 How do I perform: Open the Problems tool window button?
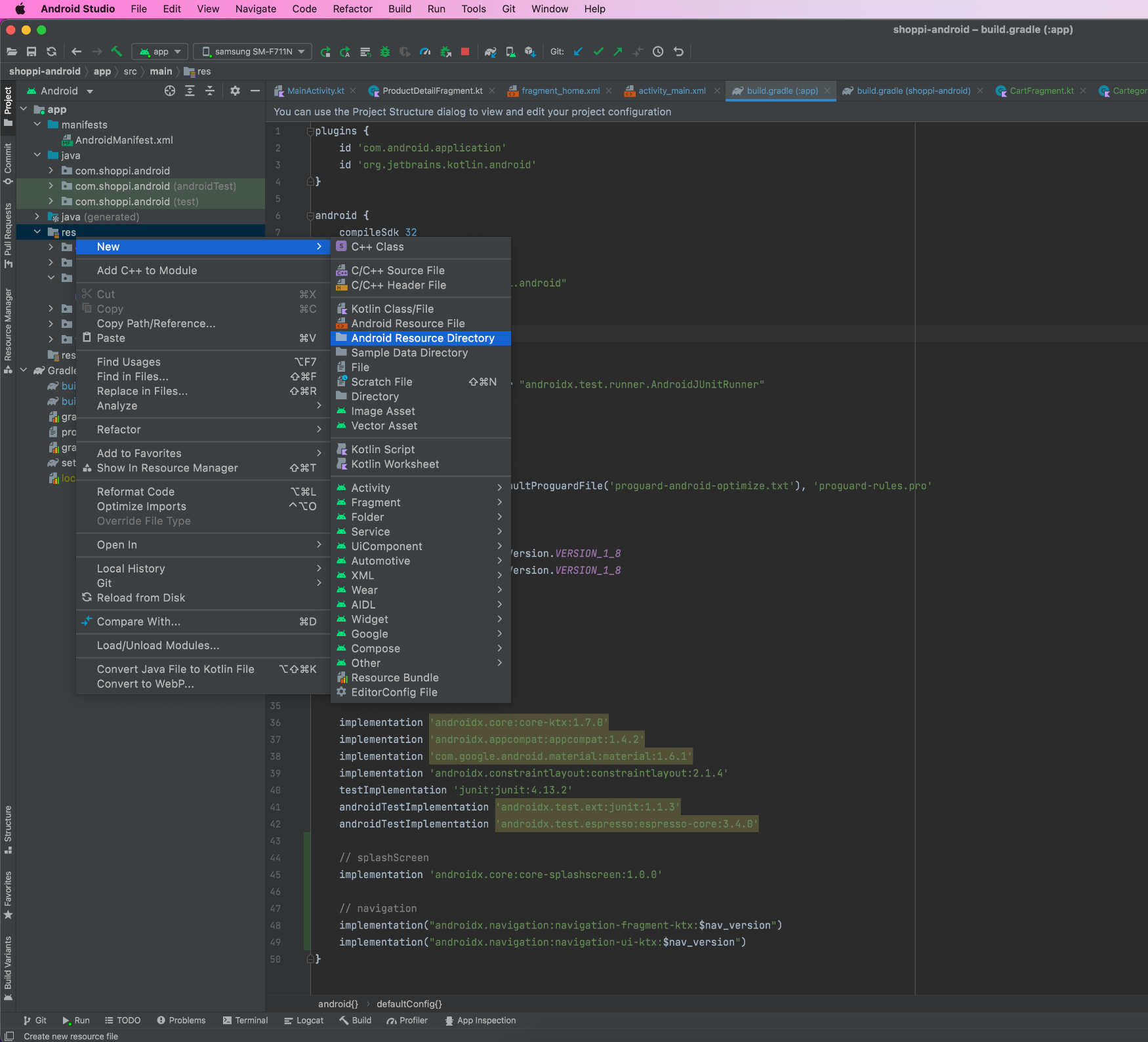181,1020
